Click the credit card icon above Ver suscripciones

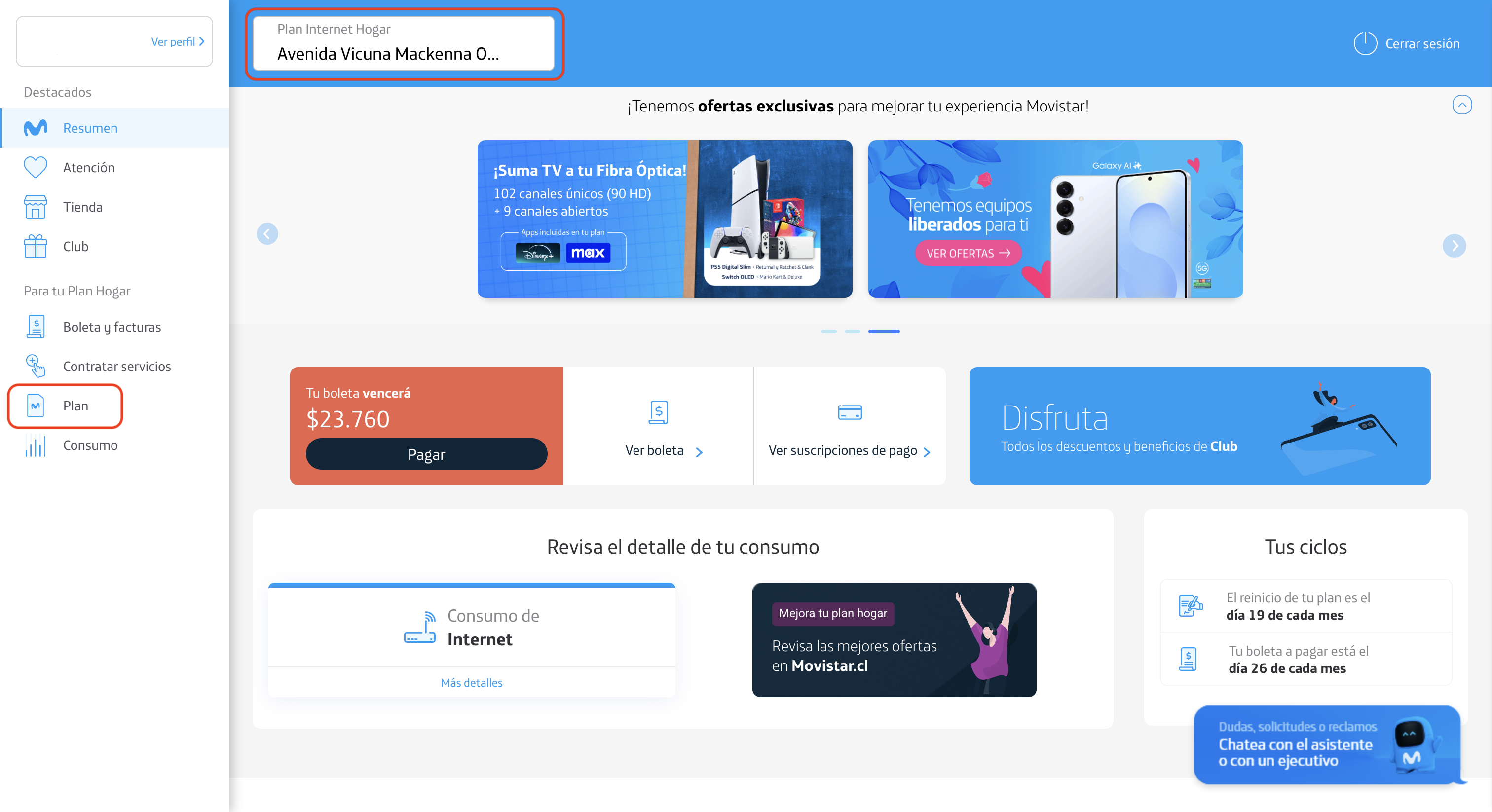[850, 412]
